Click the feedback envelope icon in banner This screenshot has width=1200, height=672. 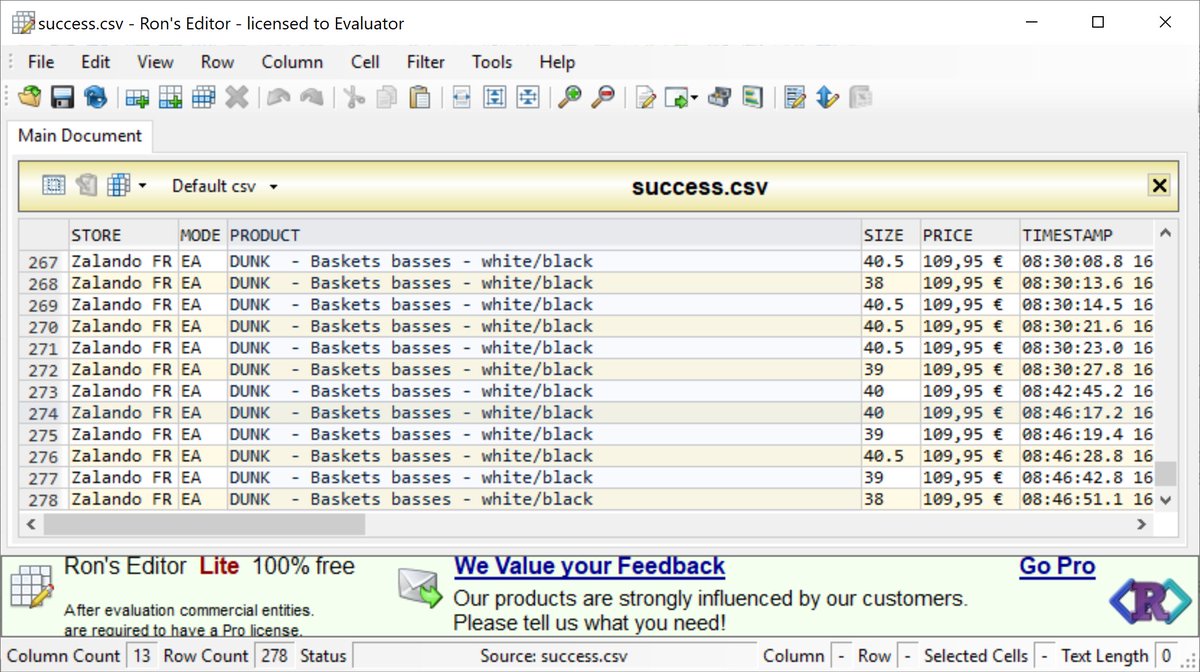pyautogui.click(x=419, y=587)
